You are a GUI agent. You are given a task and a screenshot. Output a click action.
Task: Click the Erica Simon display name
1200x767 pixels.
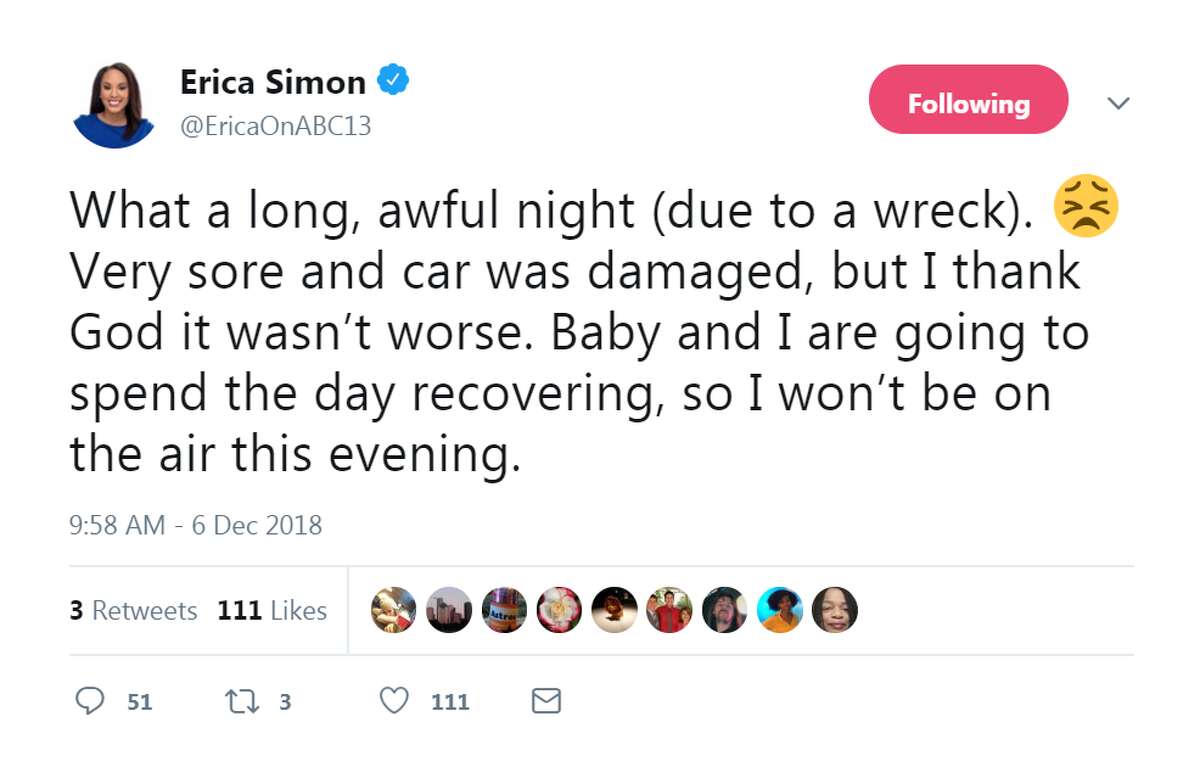click(272, 83)
